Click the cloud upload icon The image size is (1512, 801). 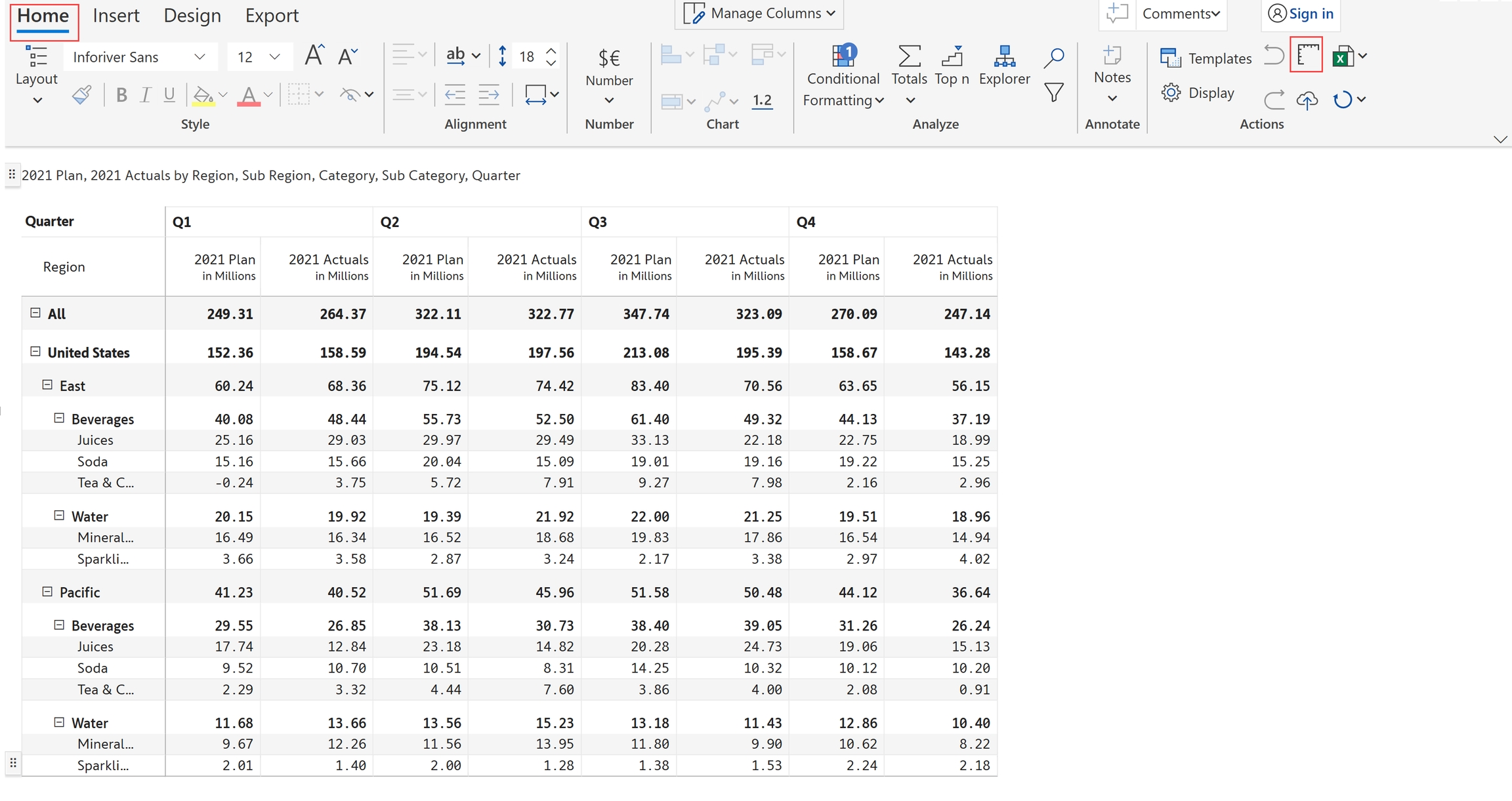[x=1307, y=100]
